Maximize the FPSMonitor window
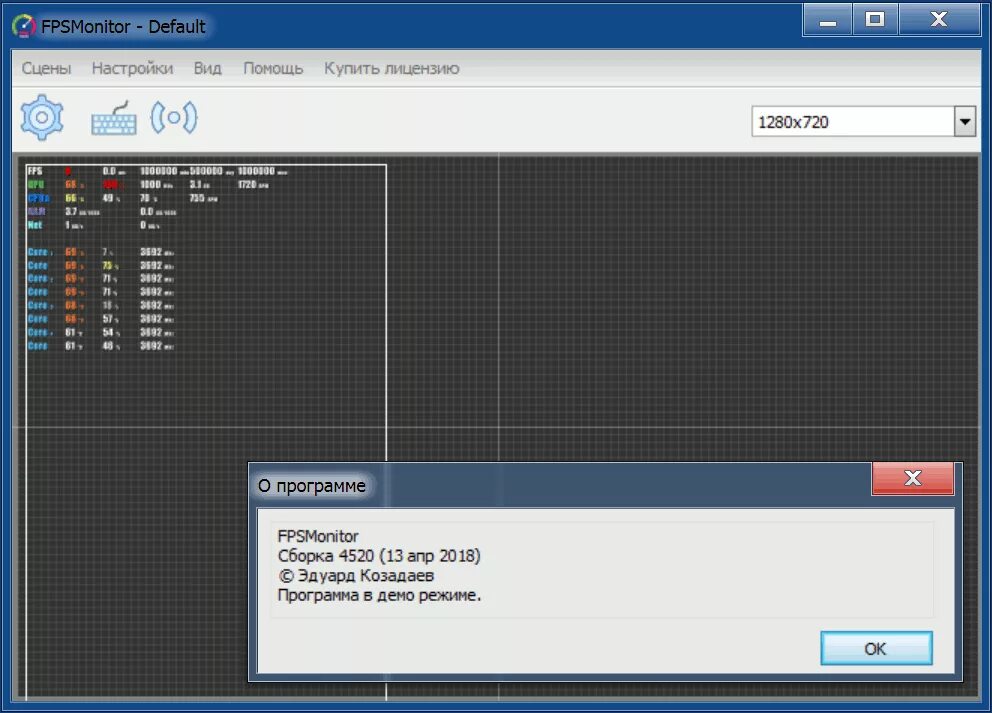This screenshot has width=992, height=713. tap(875, 20)
